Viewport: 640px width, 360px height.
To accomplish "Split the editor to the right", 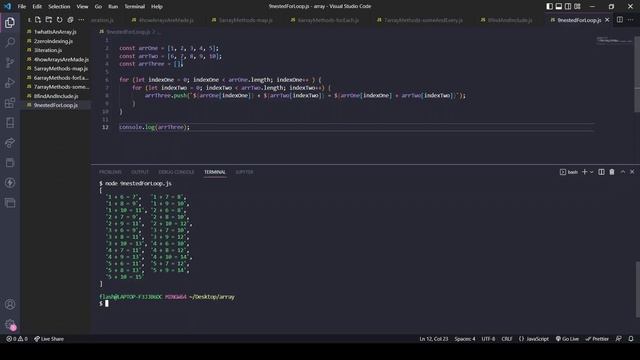I will 620,20.
